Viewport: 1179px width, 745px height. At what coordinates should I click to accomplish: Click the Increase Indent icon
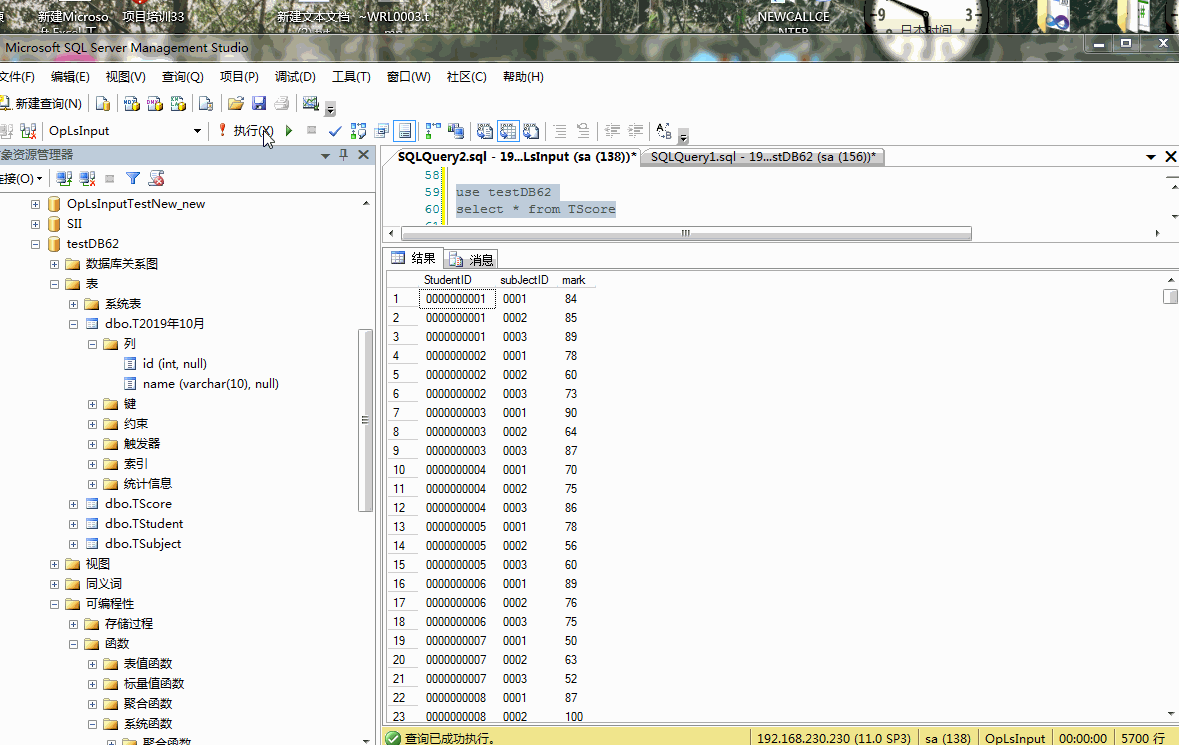[x=635, y=131]
